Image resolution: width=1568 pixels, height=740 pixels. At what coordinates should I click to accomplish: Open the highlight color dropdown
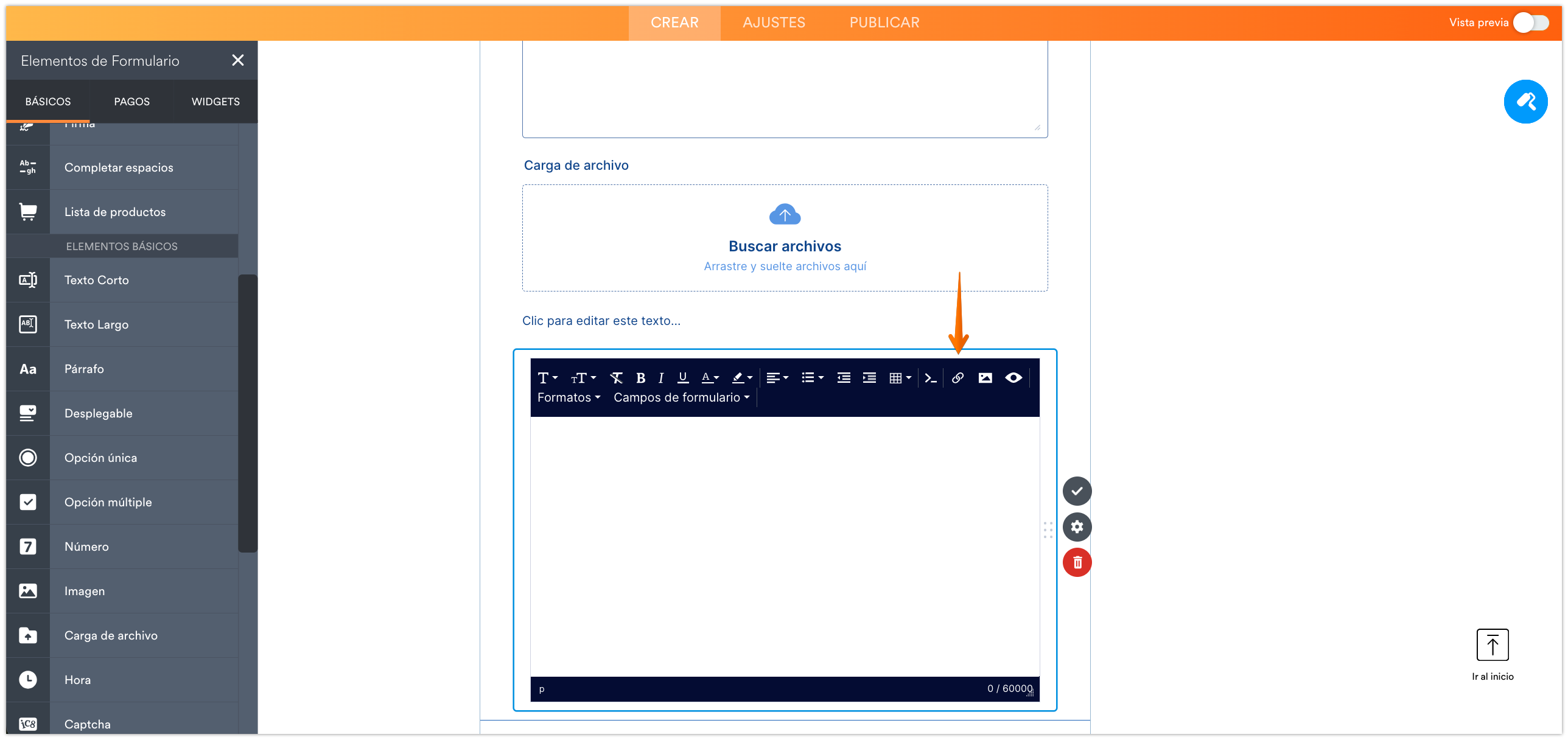pyautogui.click(x=742, y=378)
